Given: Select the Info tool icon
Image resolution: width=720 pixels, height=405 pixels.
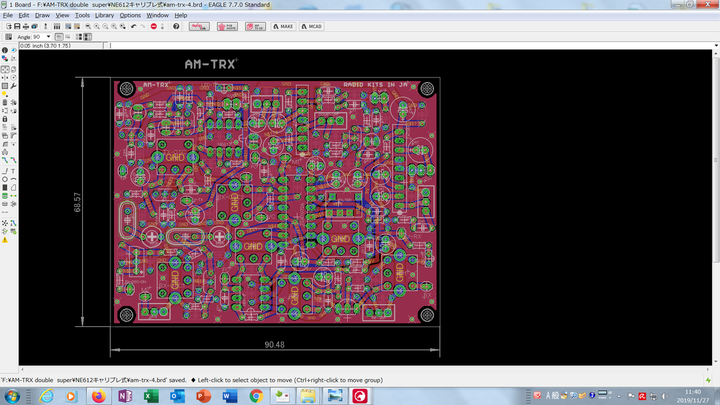Looking at the screenshot, I should [x=5, y=50].
